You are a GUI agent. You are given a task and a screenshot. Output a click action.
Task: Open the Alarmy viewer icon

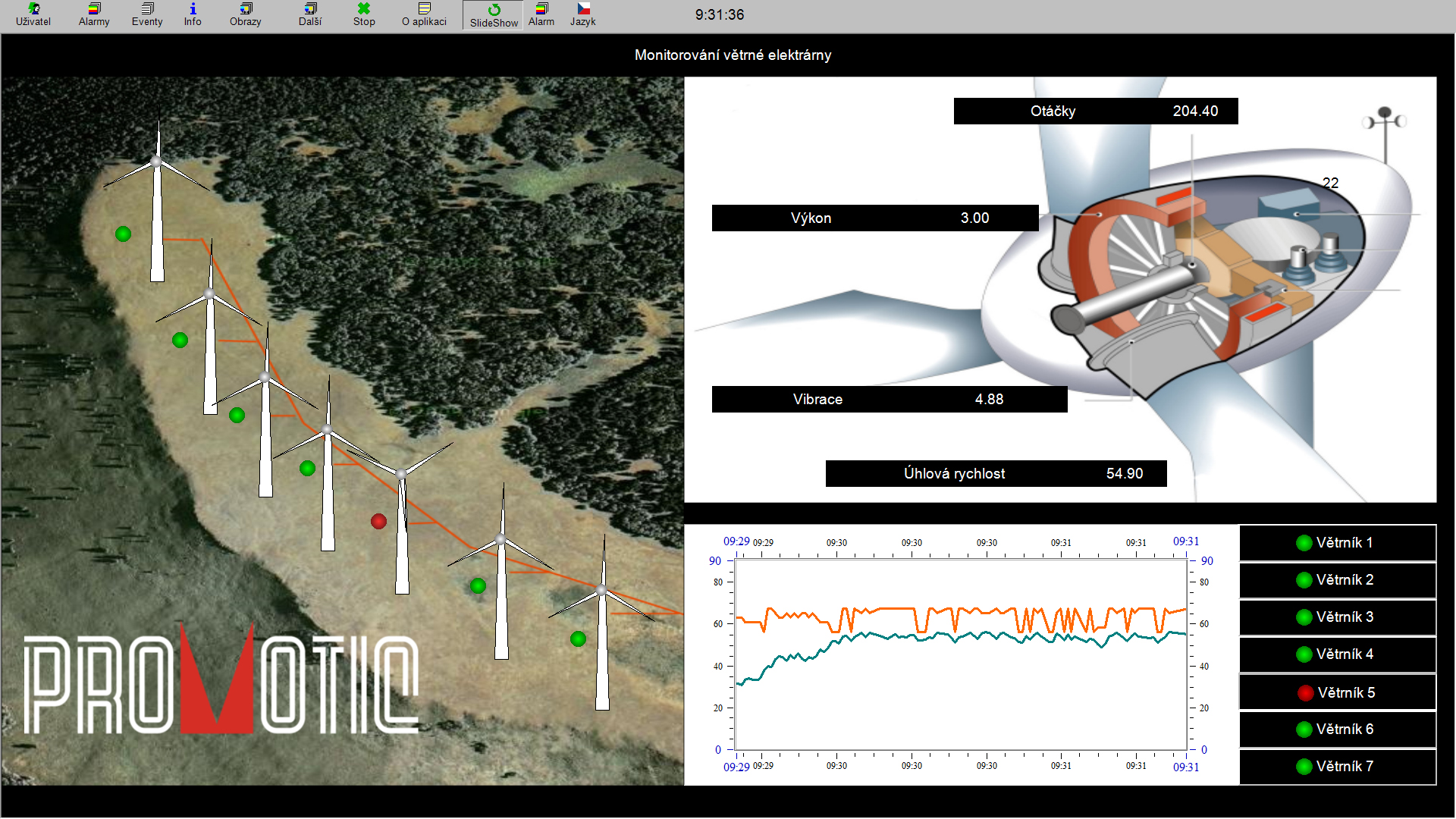(94, 14)
